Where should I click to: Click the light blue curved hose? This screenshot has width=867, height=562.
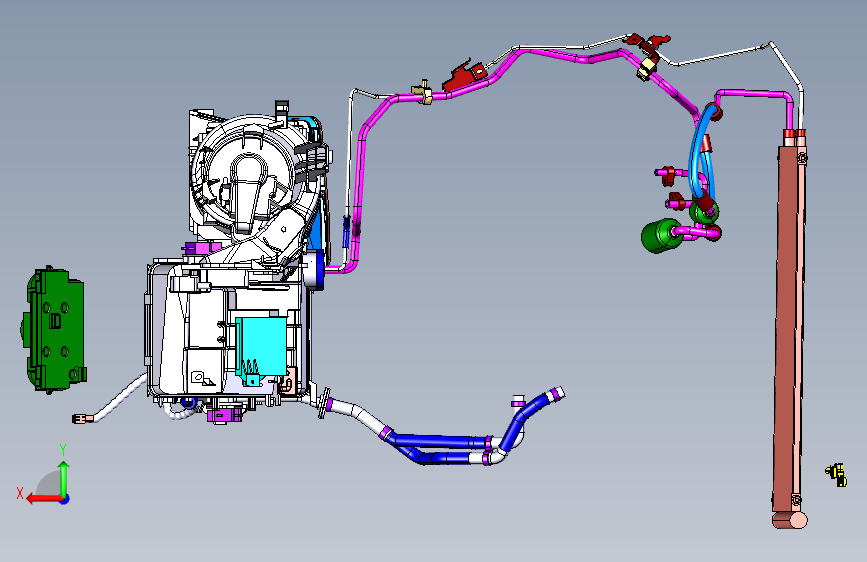[701, 153]
